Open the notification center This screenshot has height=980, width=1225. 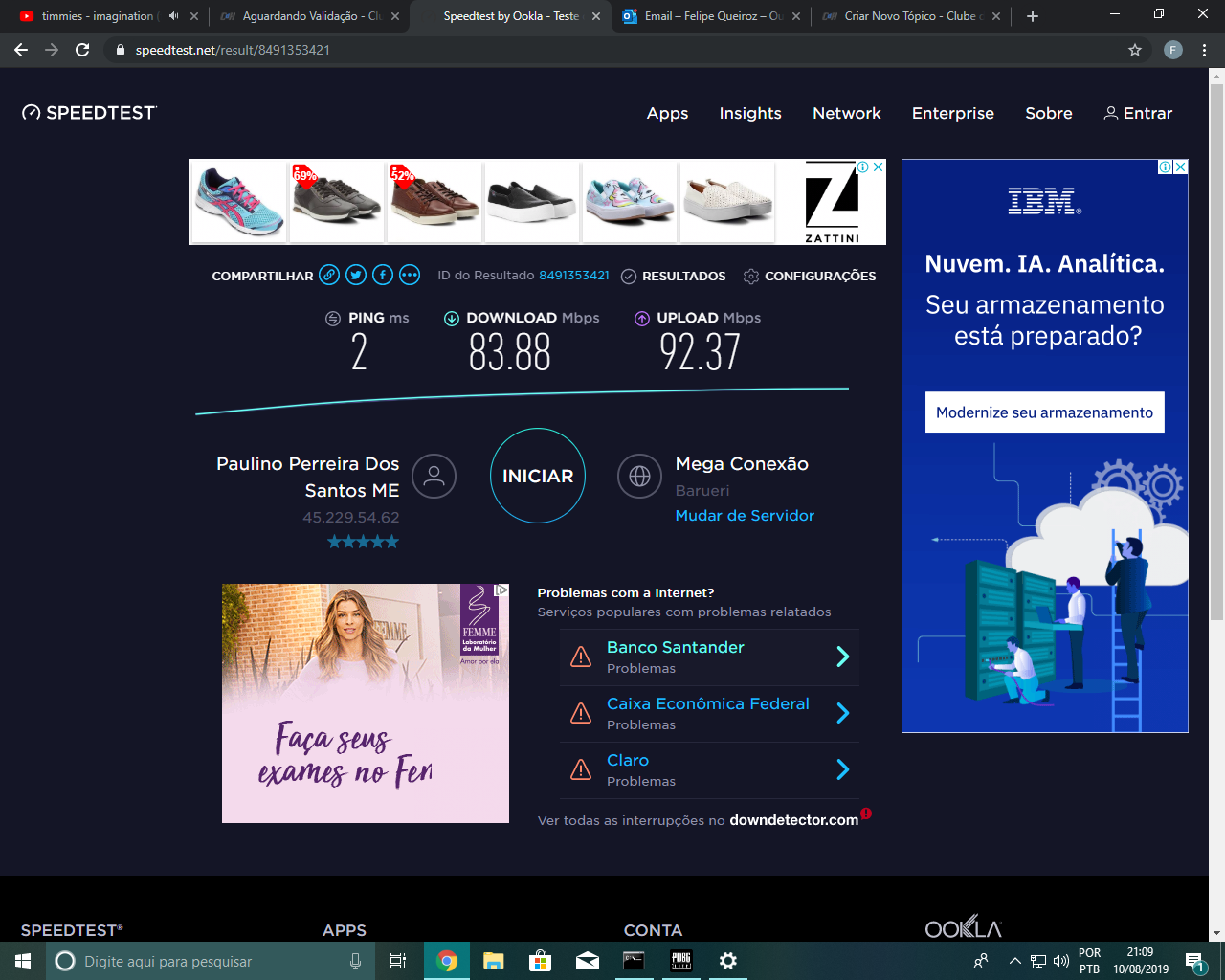click(1194, 961)
